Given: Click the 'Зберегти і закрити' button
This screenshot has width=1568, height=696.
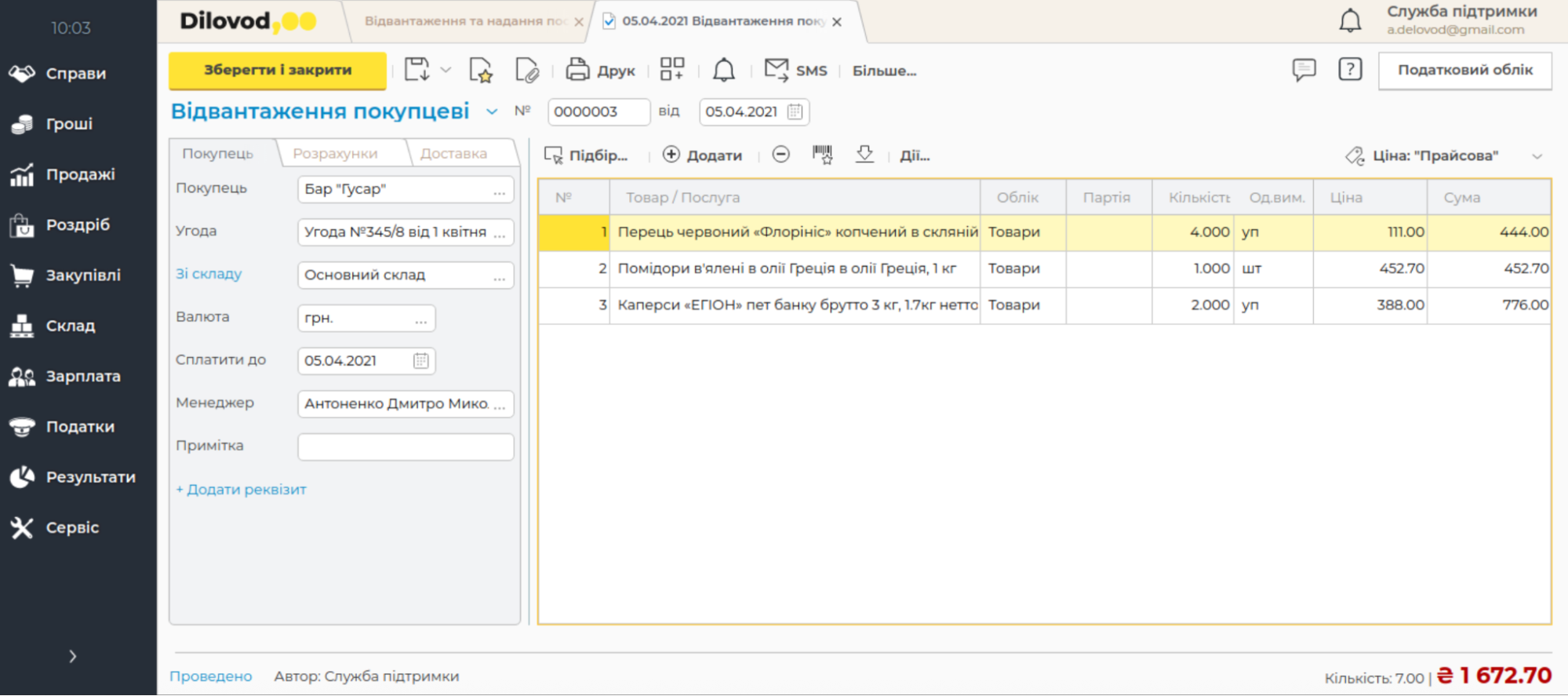Looking at the screenshot, I should pos(278,70).
